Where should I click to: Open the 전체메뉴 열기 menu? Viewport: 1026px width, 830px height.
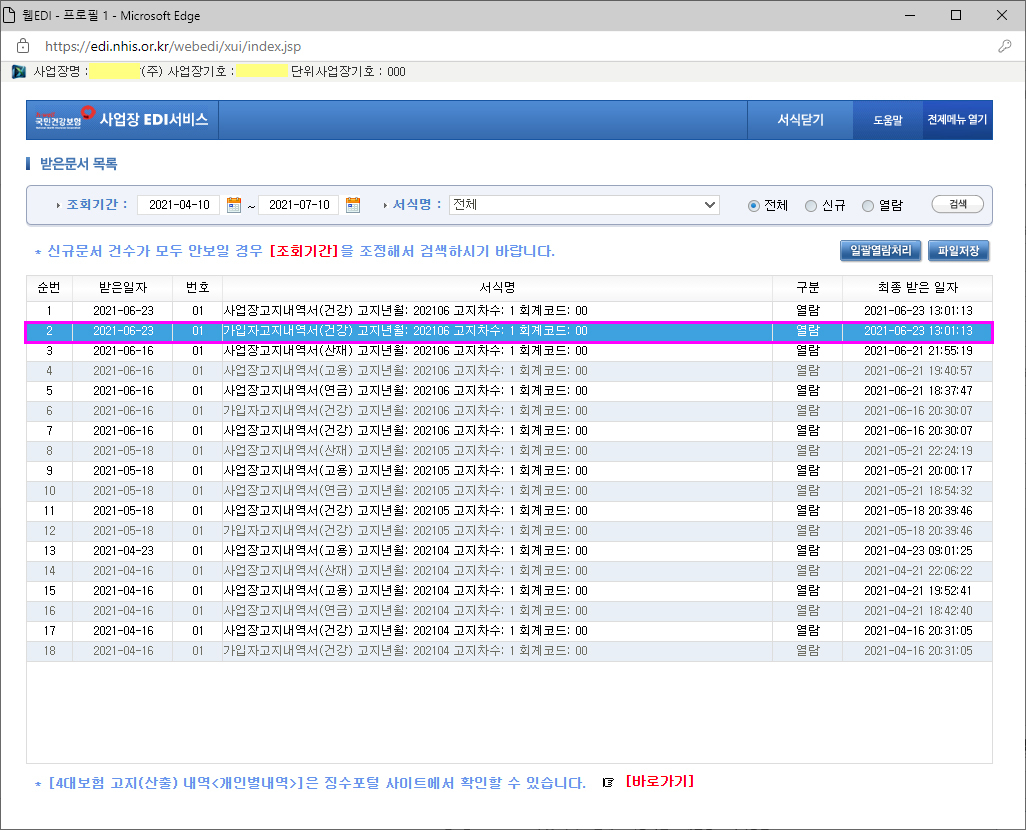click(957, 120)
